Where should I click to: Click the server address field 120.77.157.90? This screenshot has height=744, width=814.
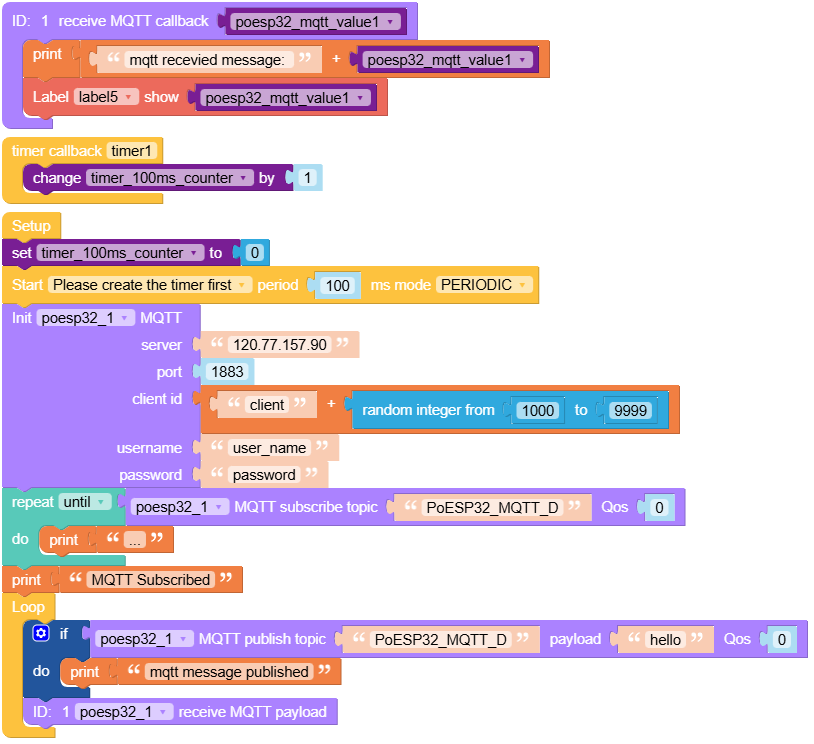click(279, 345)
